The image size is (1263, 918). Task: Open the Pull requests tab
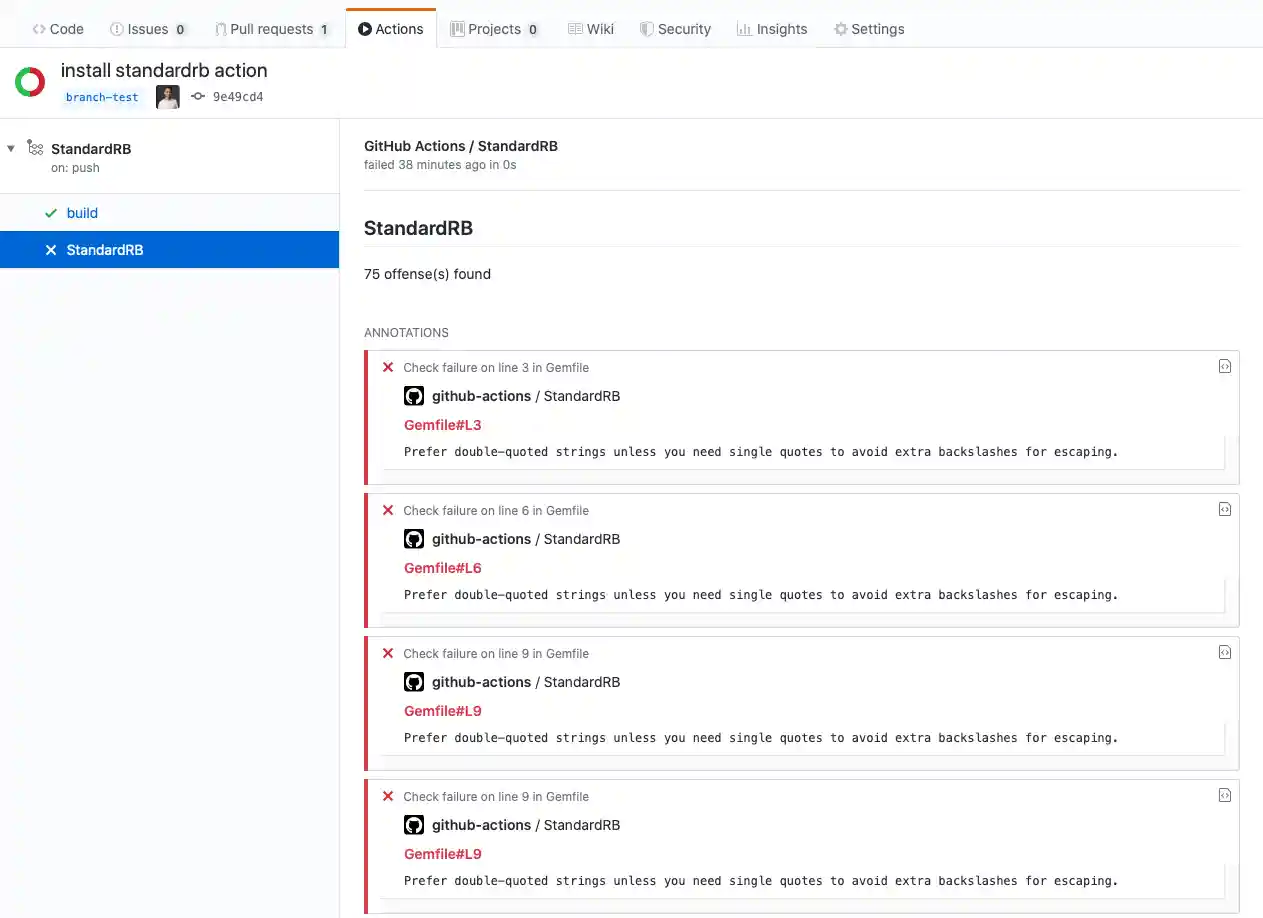point(271,29)
